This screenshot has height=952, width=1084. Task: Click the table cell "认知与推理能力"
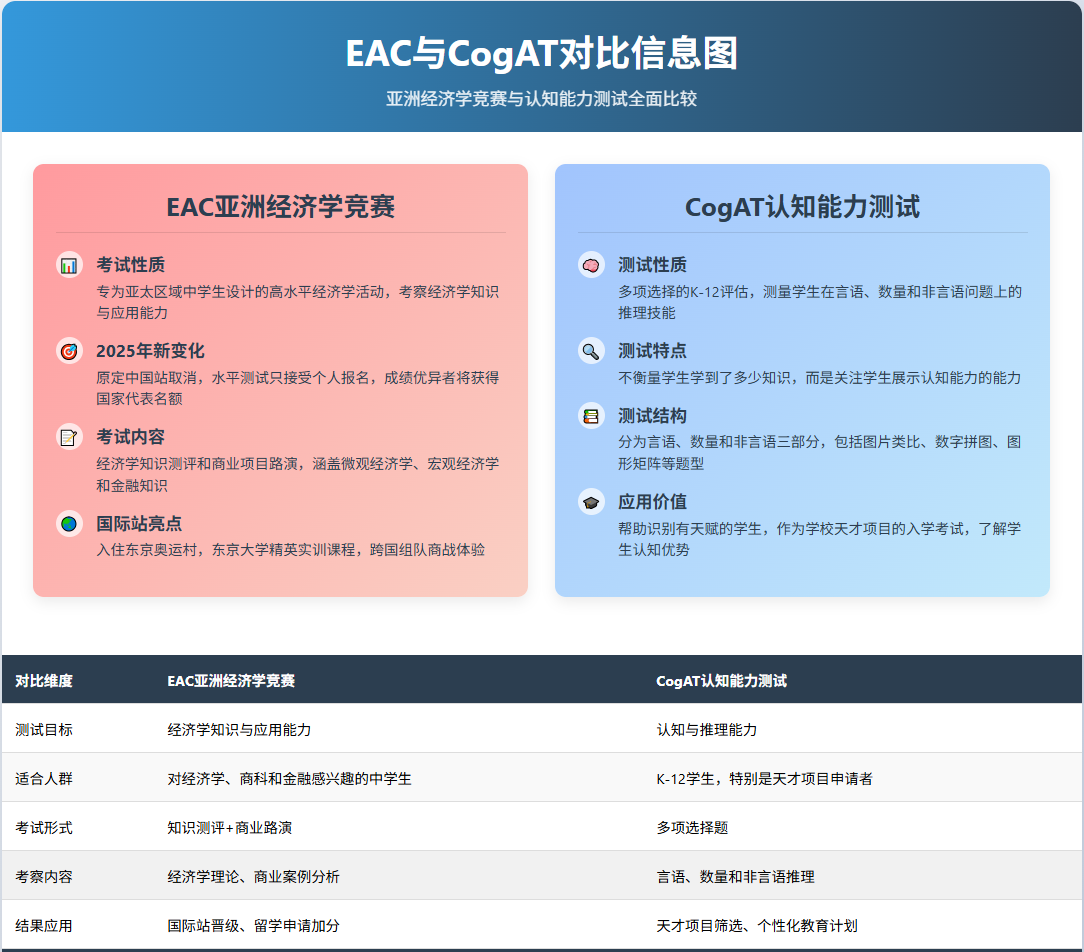tap(707, 730)
